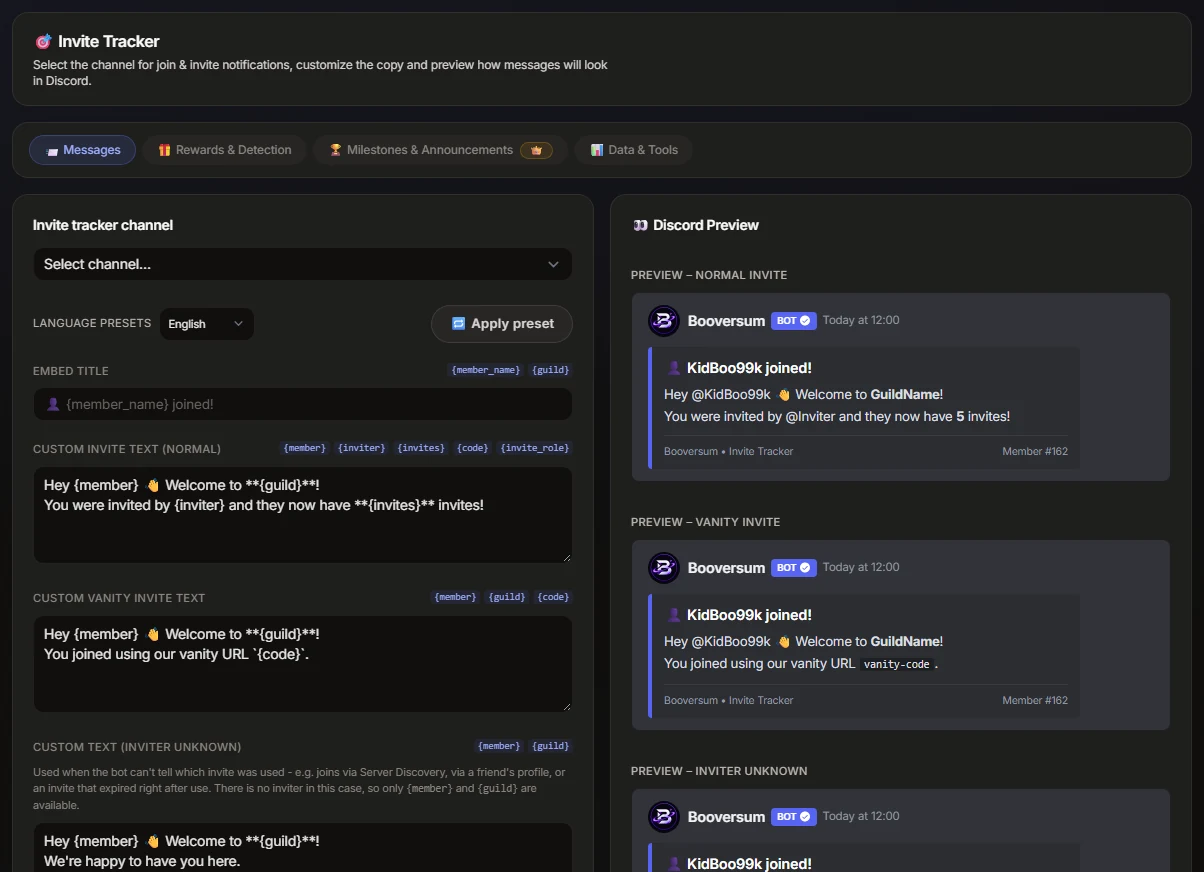Insert {inviter} tag for normal invite text
The width and height of the screenshot is (1204, 872).
pos(362,448)
